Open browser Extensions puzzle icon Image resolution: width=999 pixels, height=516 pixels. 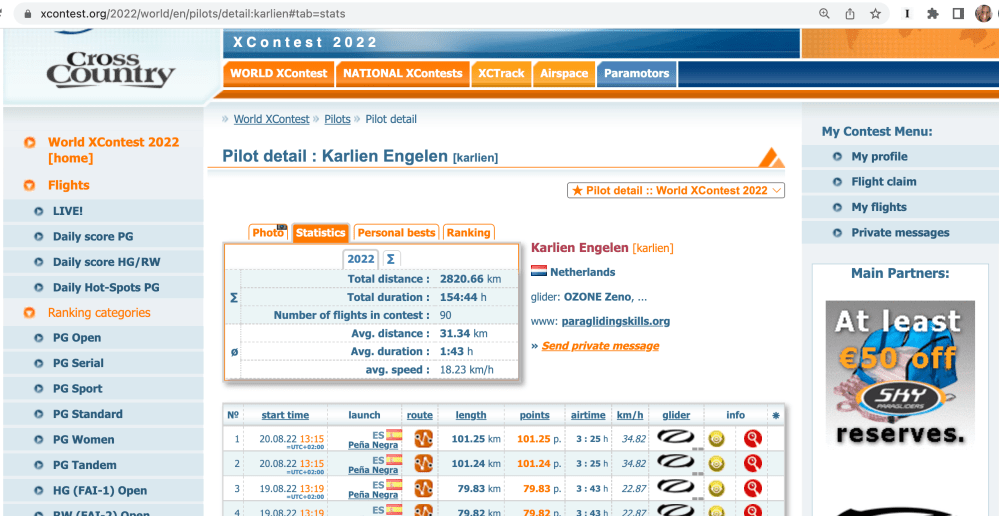932,14
